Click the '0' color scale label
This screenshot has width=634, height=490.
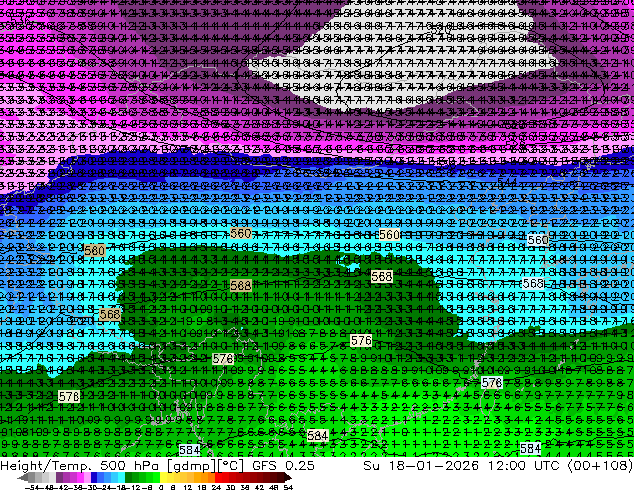pos(161,488)
